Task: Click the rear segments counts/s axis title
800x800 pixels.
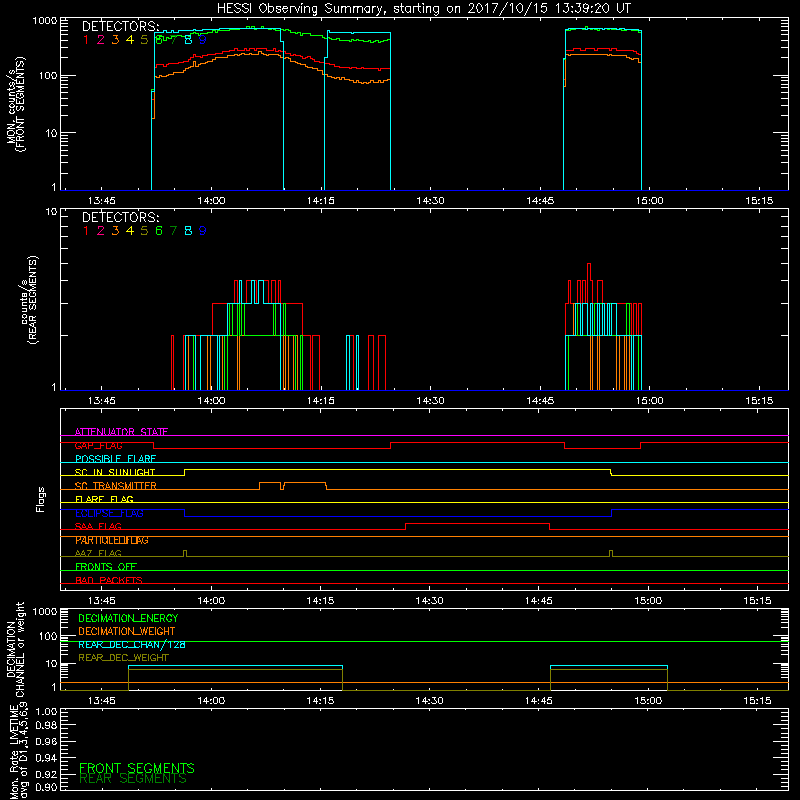Action: coord(30,300)
